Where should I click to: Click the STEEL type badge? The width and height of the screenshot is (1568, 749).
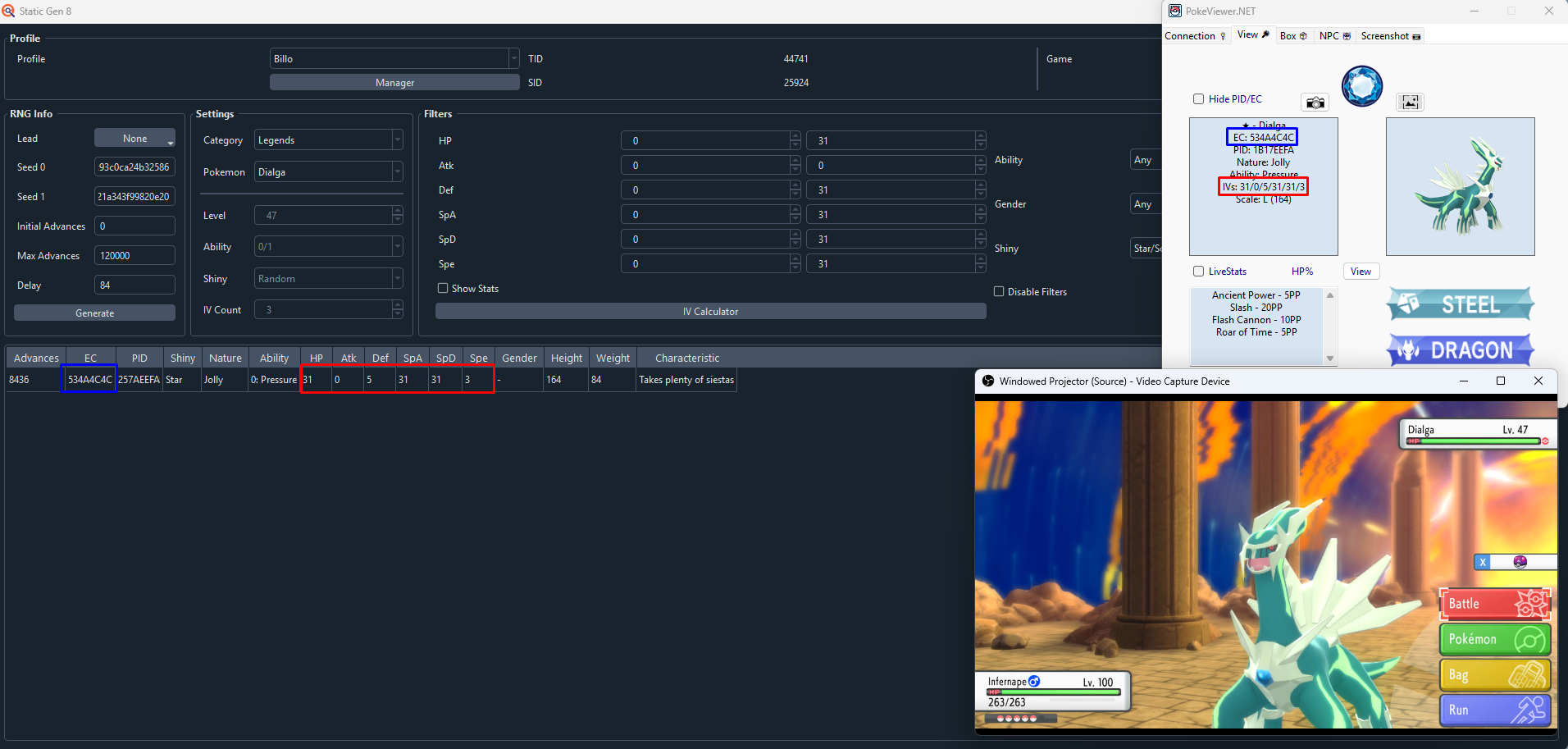(1460, 304)
